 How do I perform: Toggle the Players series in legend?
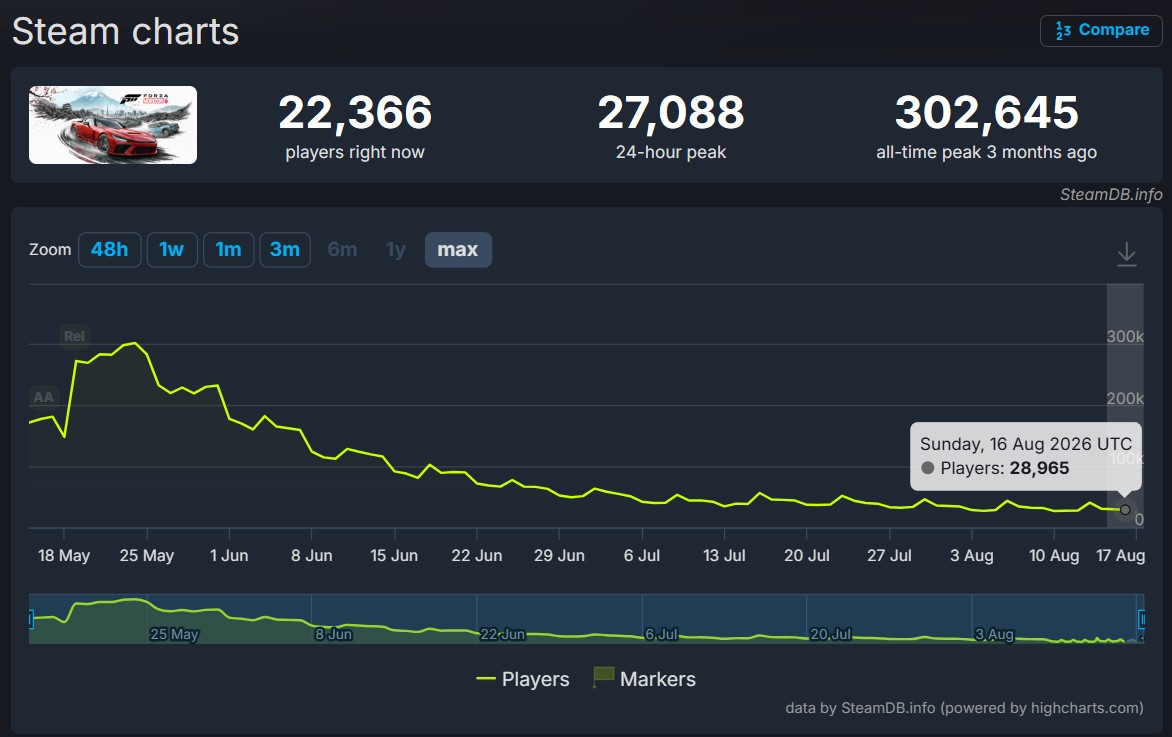(522, 679)
